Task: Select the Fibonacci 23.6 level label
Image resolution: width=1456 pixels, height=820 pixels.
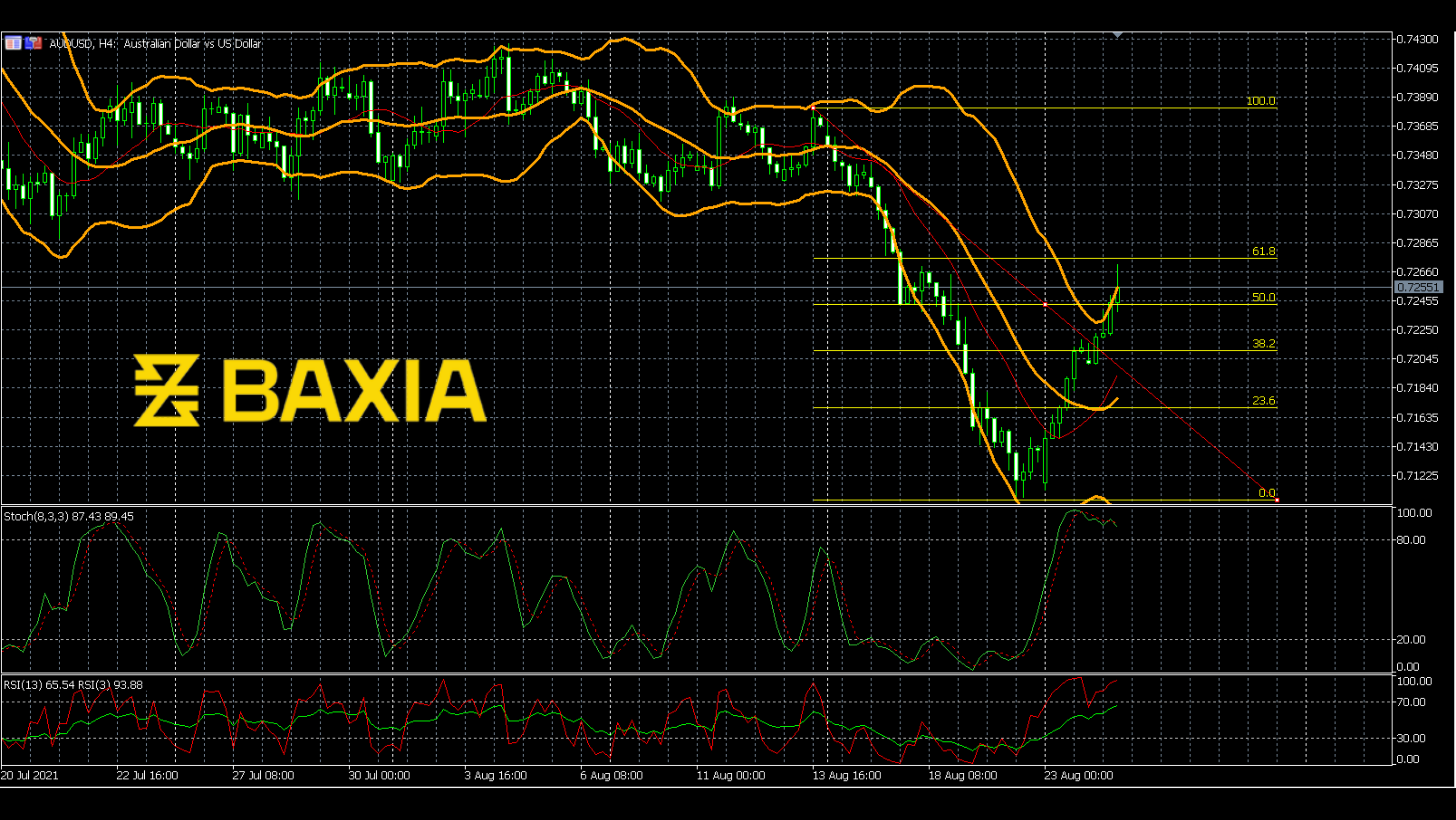Action: [1264, 401]
